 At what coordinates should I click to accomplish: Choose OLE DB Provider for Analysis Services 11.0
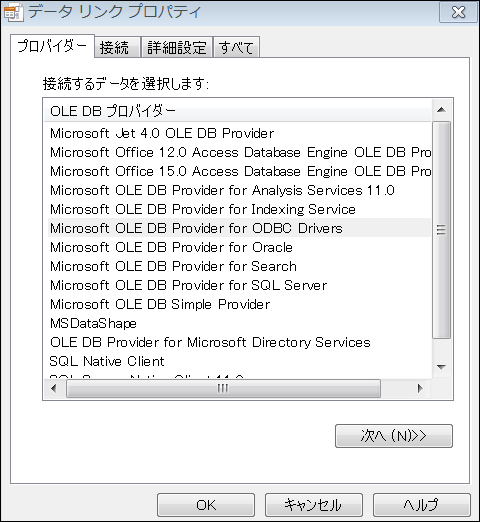point(239,190)
